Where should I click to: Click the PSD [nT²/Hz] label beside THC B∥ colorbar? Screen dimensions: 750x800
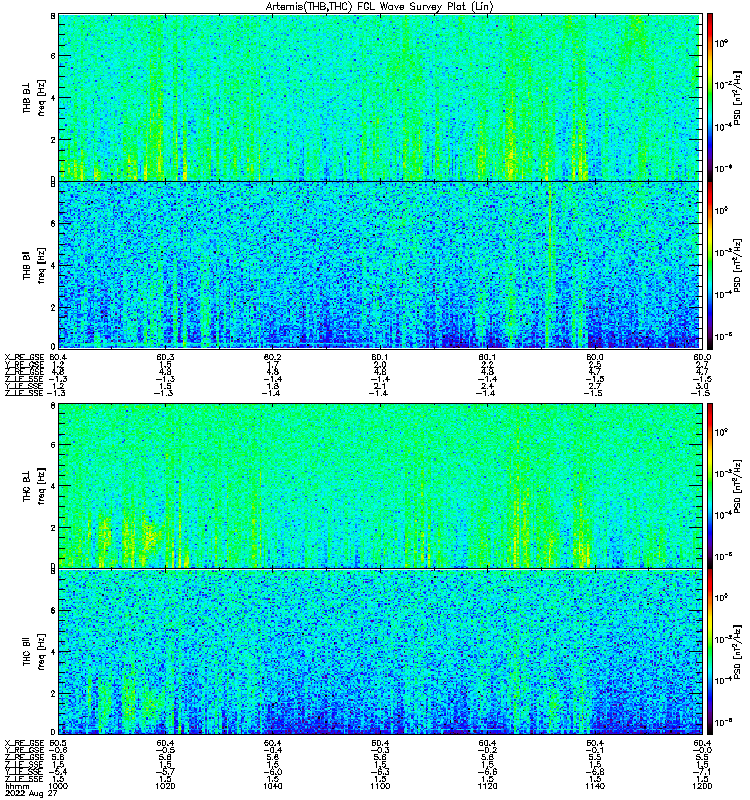pyautogui.click(x=737, y=652)
